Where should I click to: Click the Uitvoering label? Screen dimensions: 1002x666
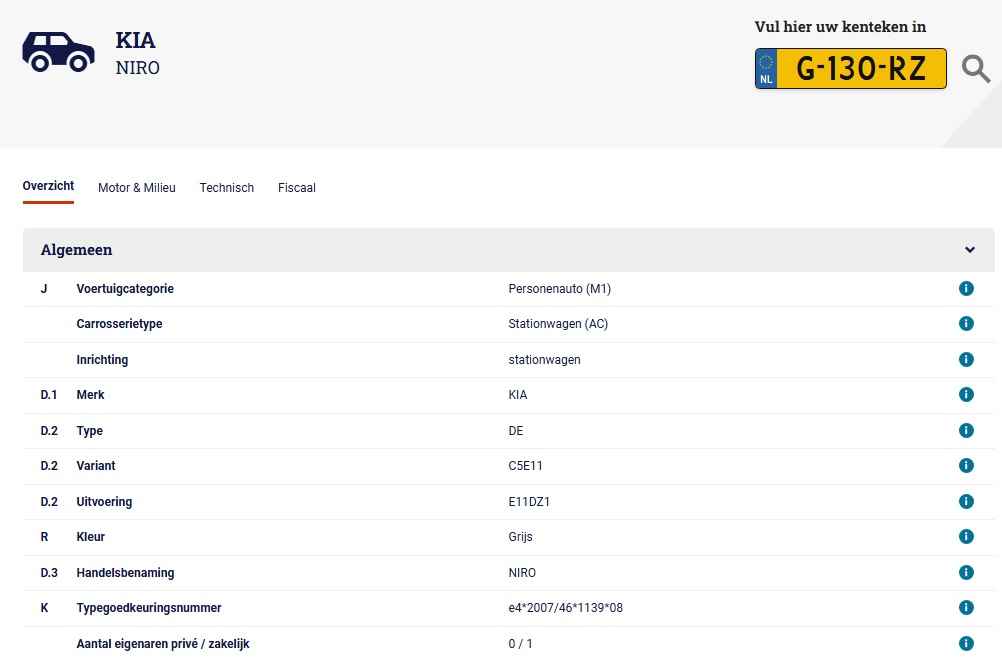[104, 502]
